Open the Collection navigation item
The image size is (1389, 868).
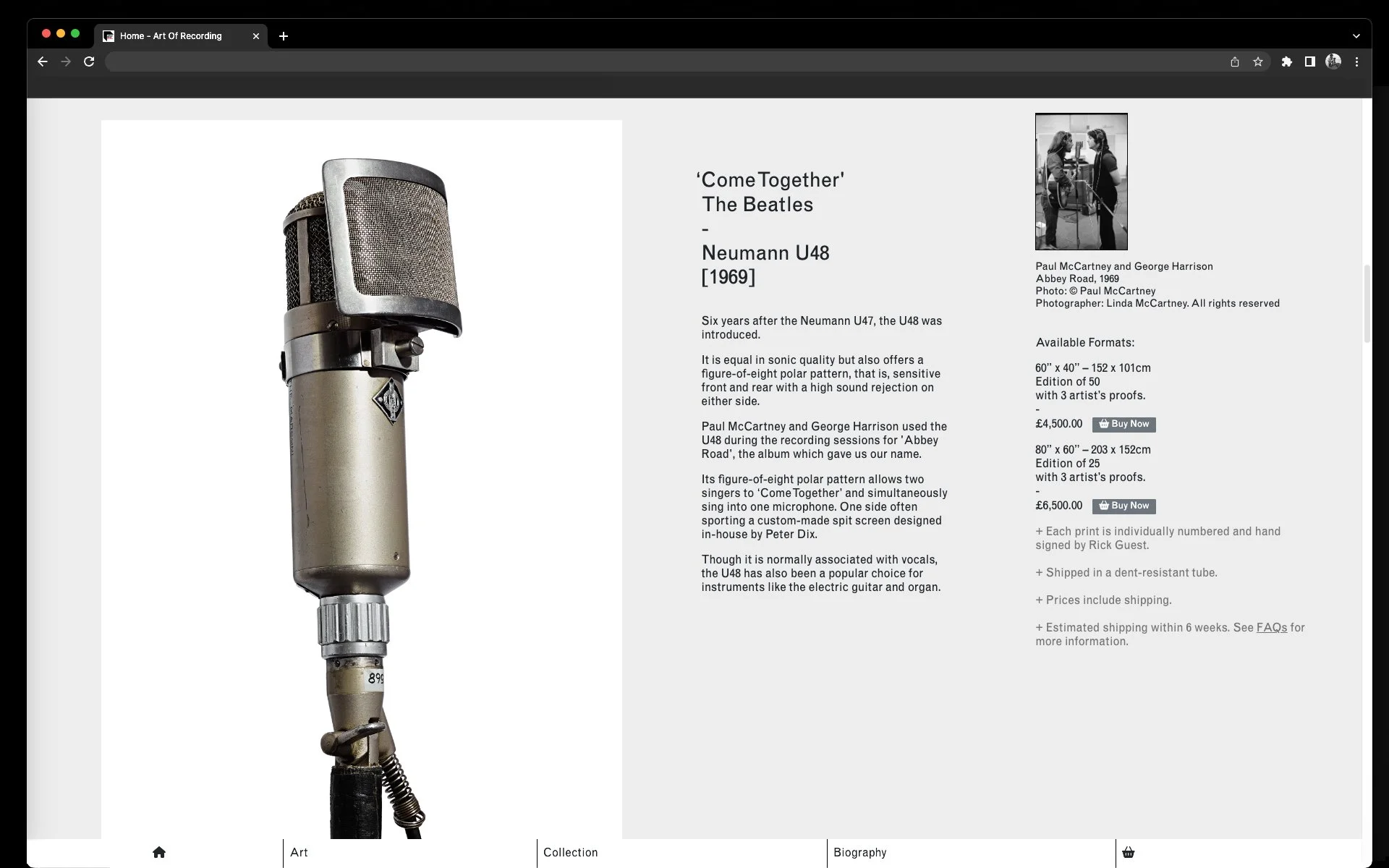(570, 852)
